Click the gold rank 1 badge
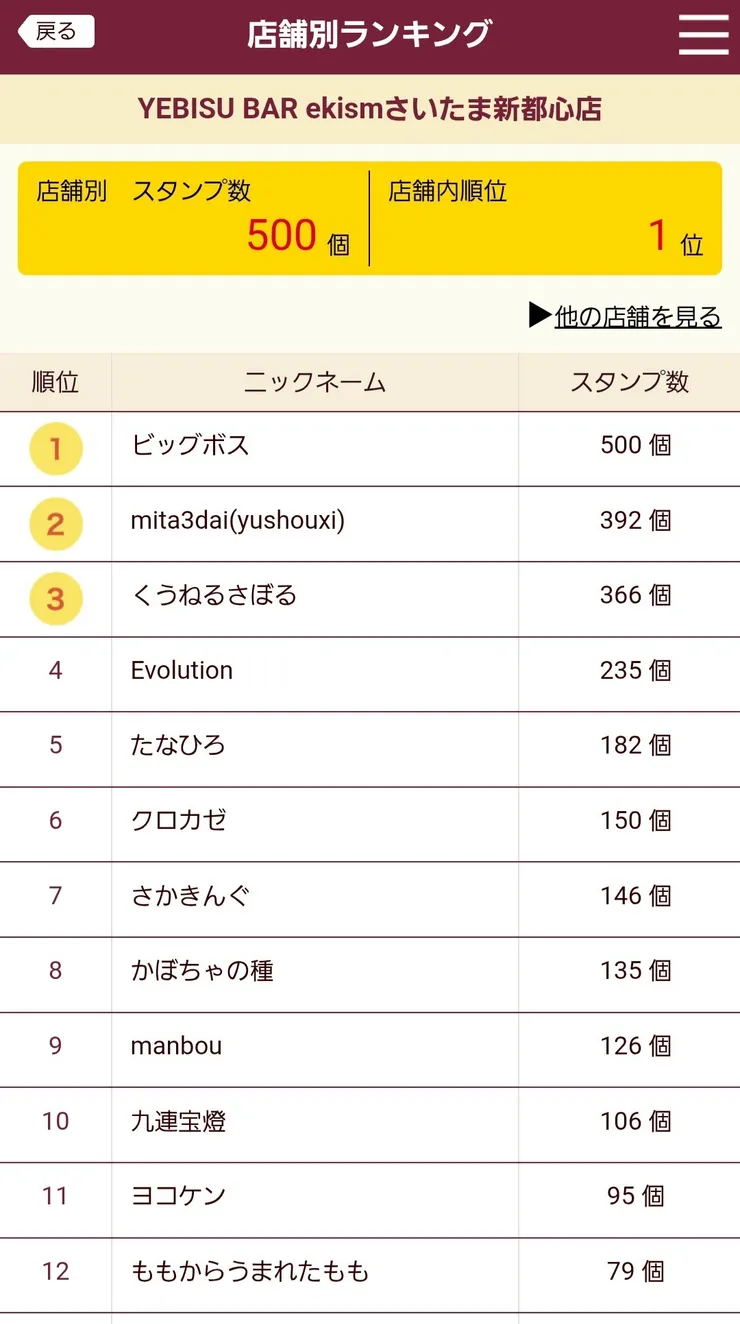Viewport: 740px width, 1324px height. (55, 449)
